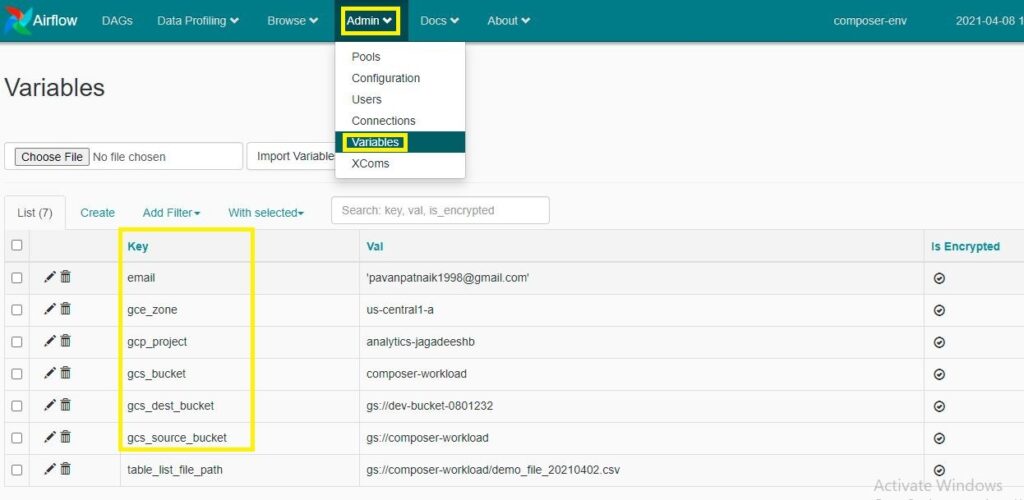Click trash icon for gcs_bucket row

[x=66, y=373]
